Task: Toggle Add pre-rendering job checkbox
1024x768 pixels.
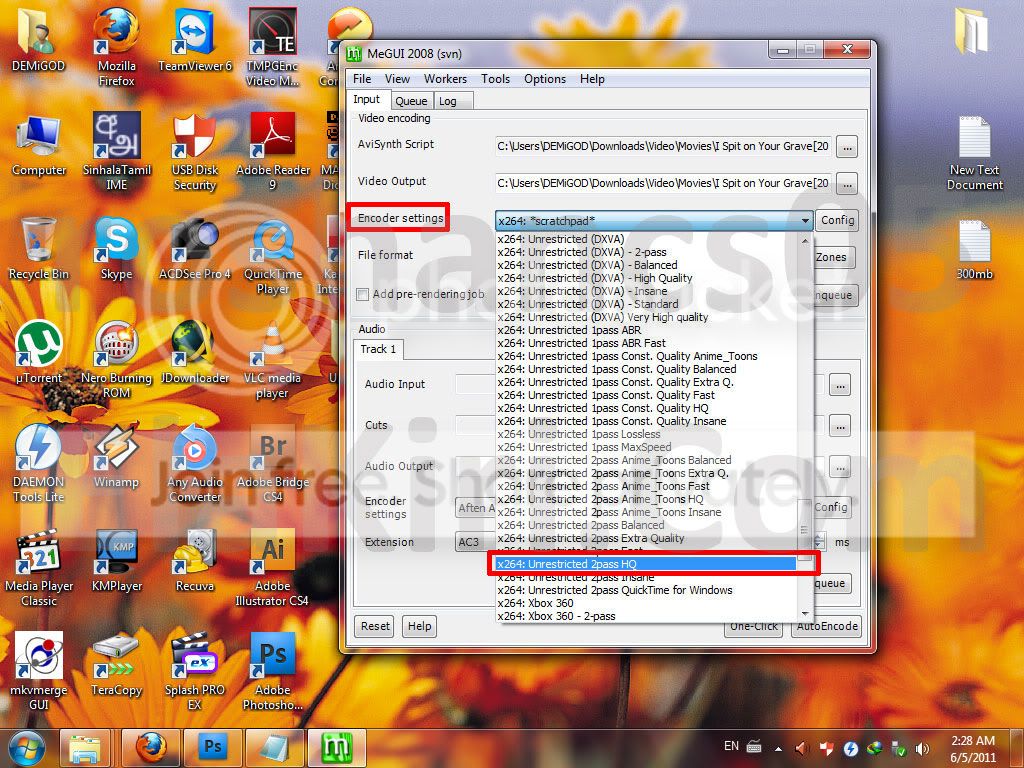Action: [362, 295]
